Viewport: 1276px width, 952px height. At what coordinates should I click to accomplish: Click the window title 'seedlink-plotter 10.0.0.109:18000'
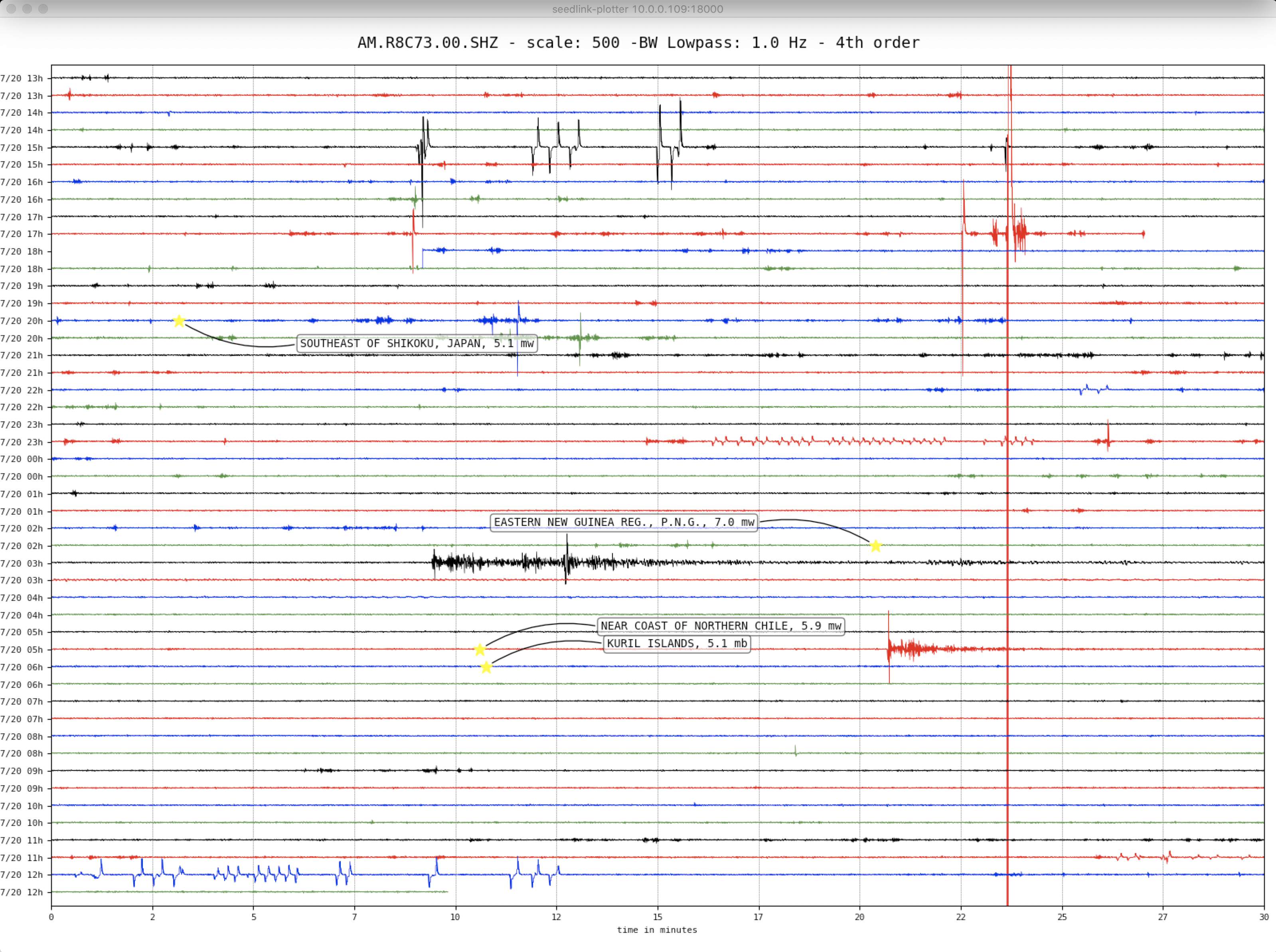638,9
